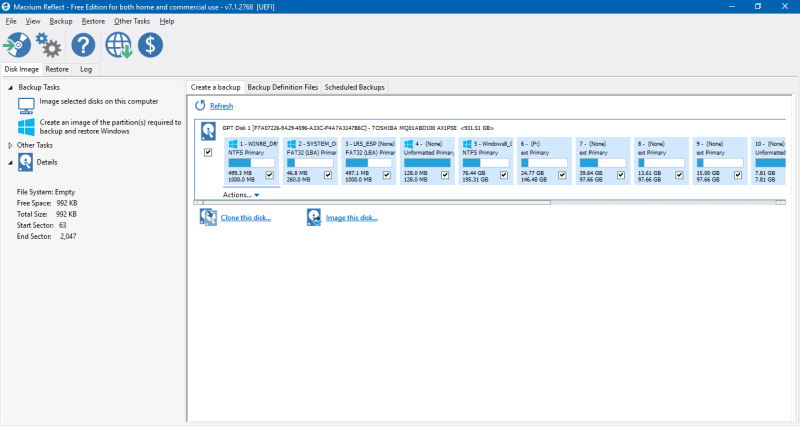Click the Macrium Reflect title bar app icon
The image size is (800, 426).
pyautogui.click(x=6, y=7)
